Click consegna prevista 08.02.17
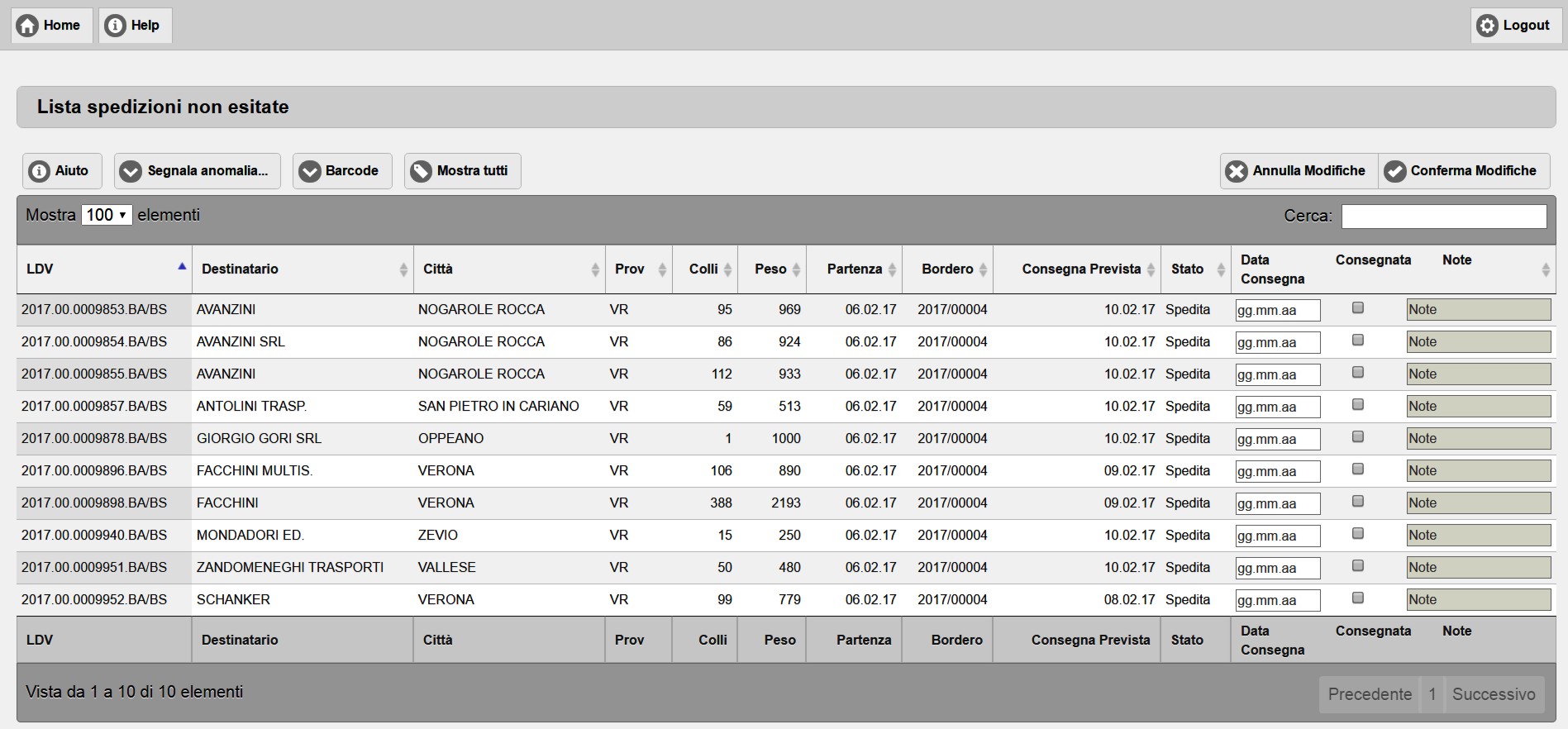Screen dimensions: 1568x729 click(1129, 600)
